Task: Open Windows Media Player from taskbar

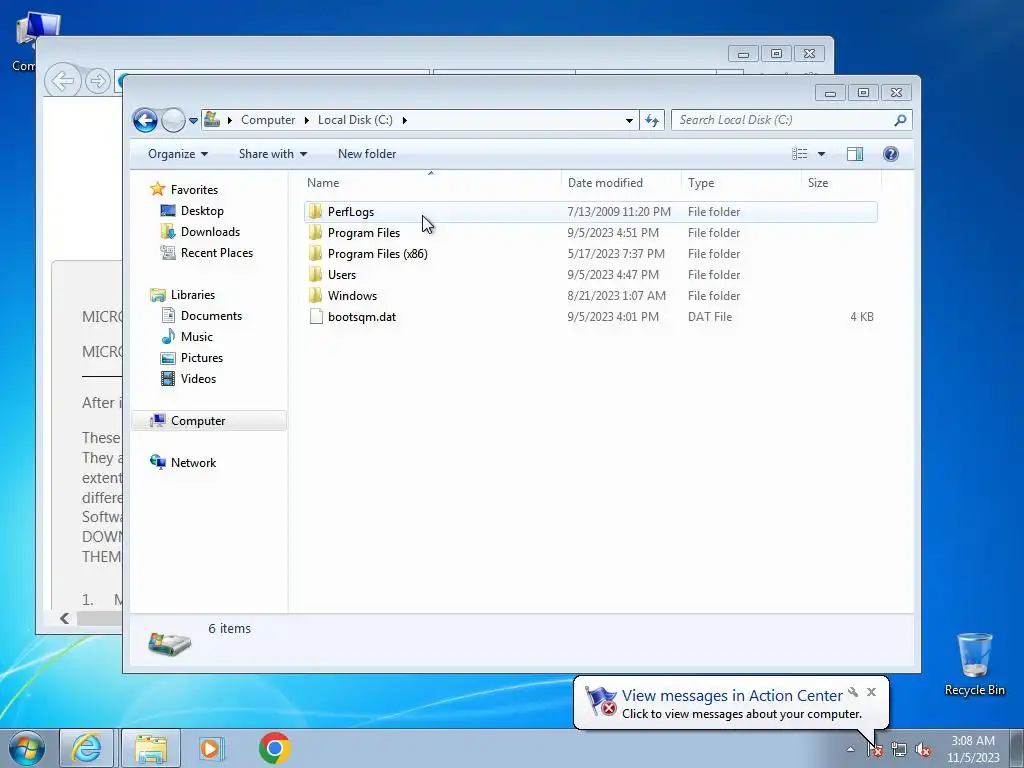Action: (211, 748)
